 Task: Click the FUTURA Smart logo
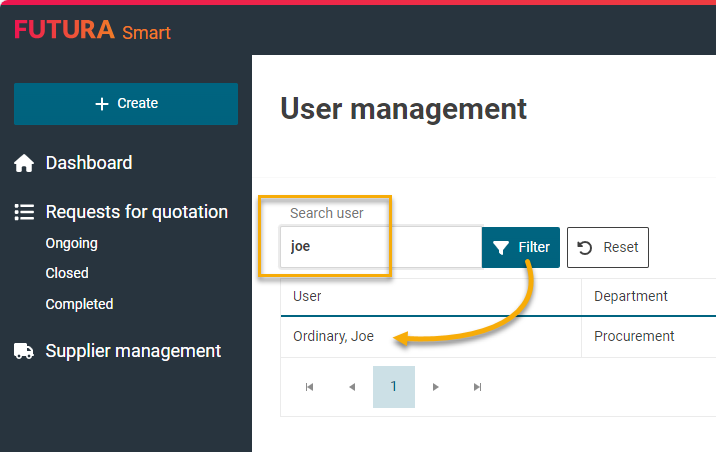coord(92,31)
